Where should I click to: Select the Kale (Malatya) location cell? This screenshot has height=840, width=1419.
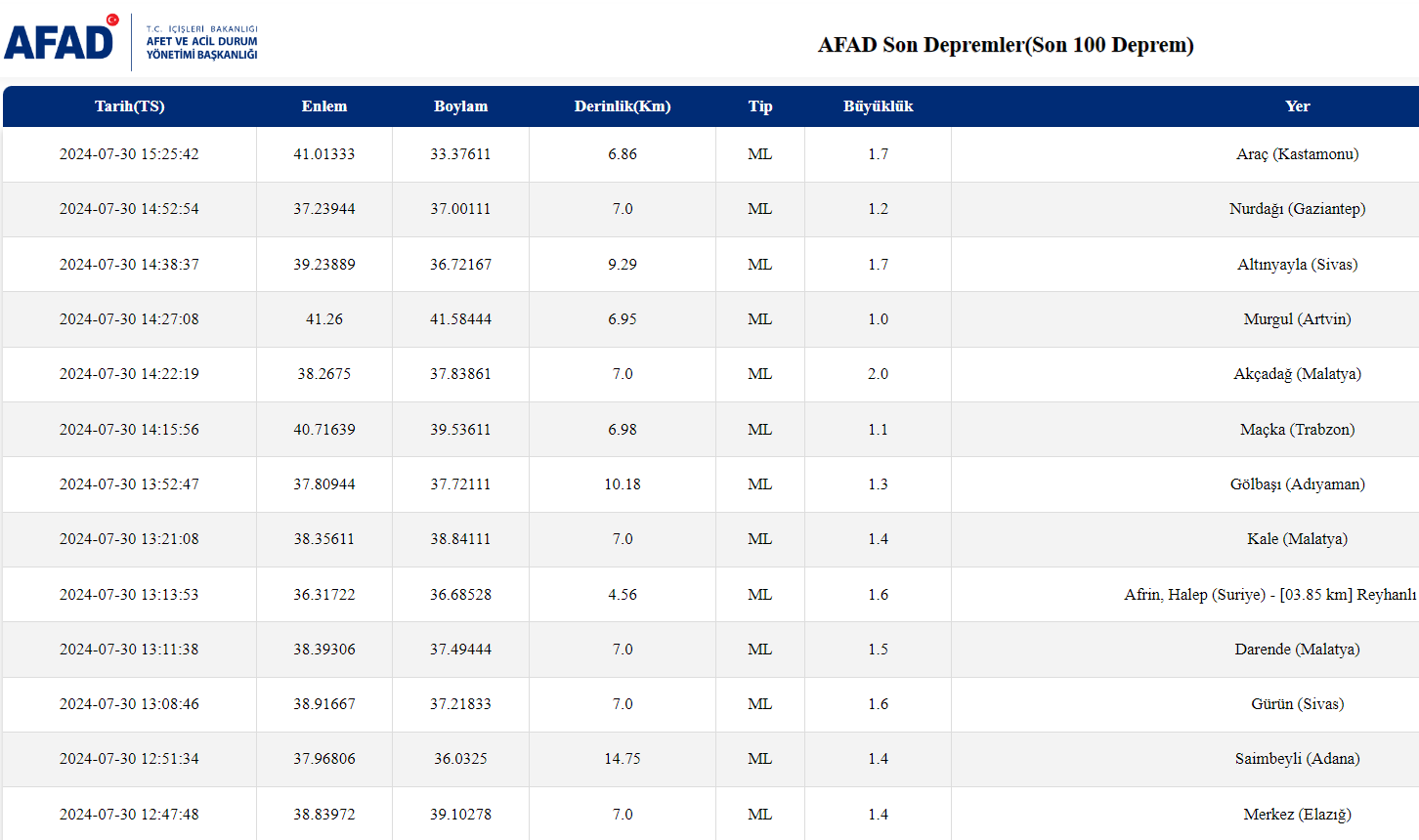coord(1298,539)
